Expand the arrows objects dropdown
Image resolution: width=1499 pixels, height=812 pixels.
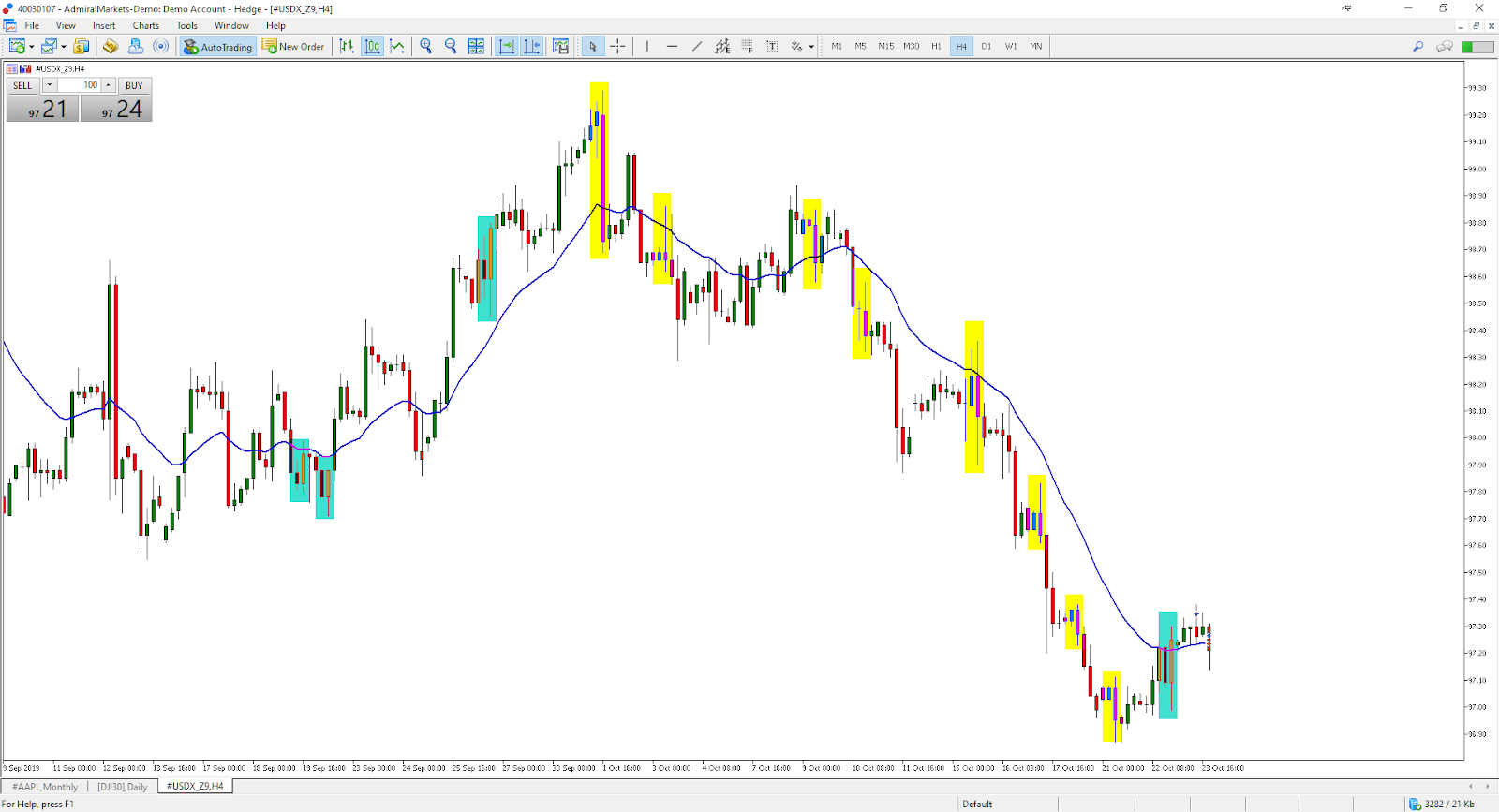point(811,46)
